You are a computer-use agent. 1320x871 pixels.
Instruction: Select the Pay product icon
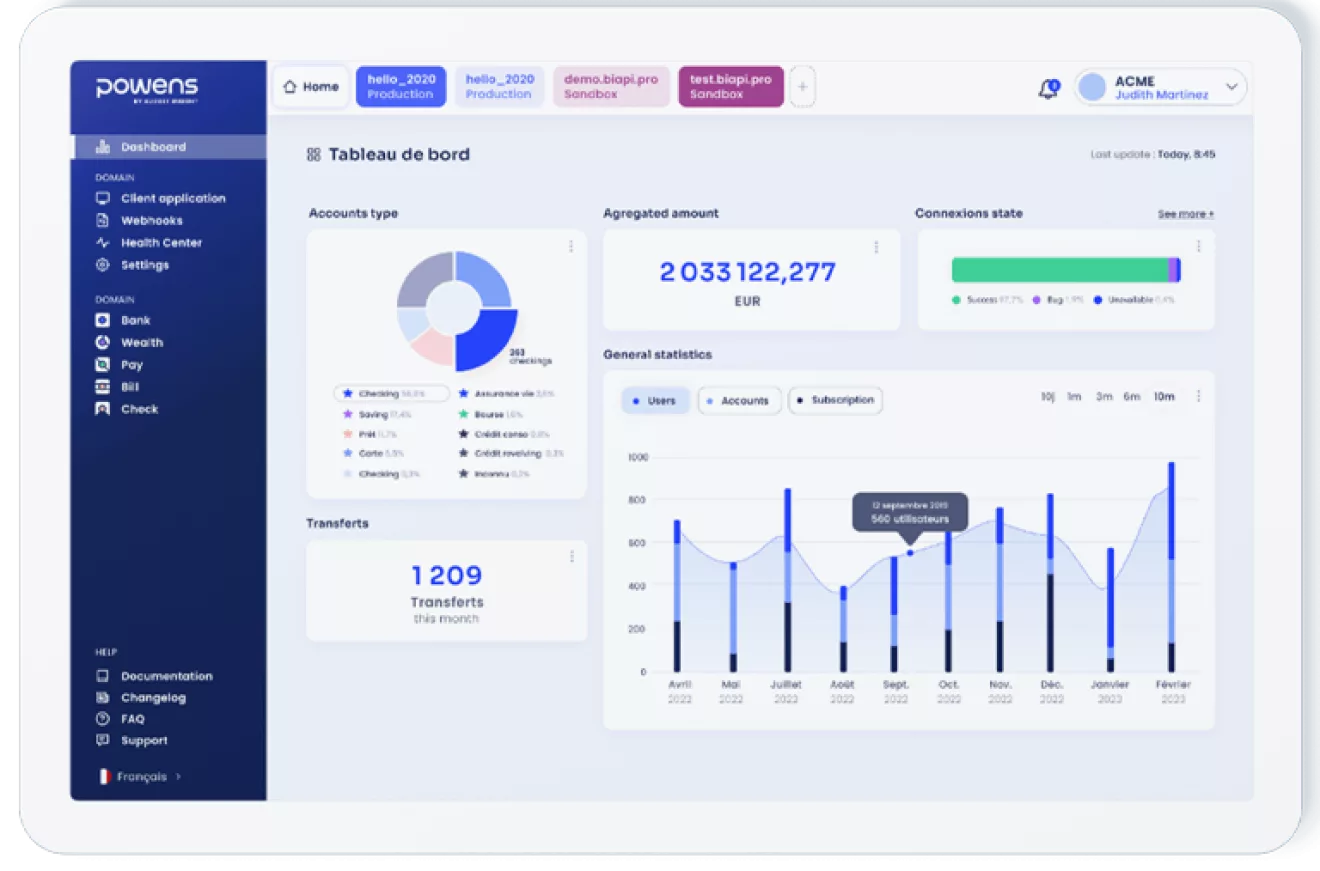tap(102, 365)
